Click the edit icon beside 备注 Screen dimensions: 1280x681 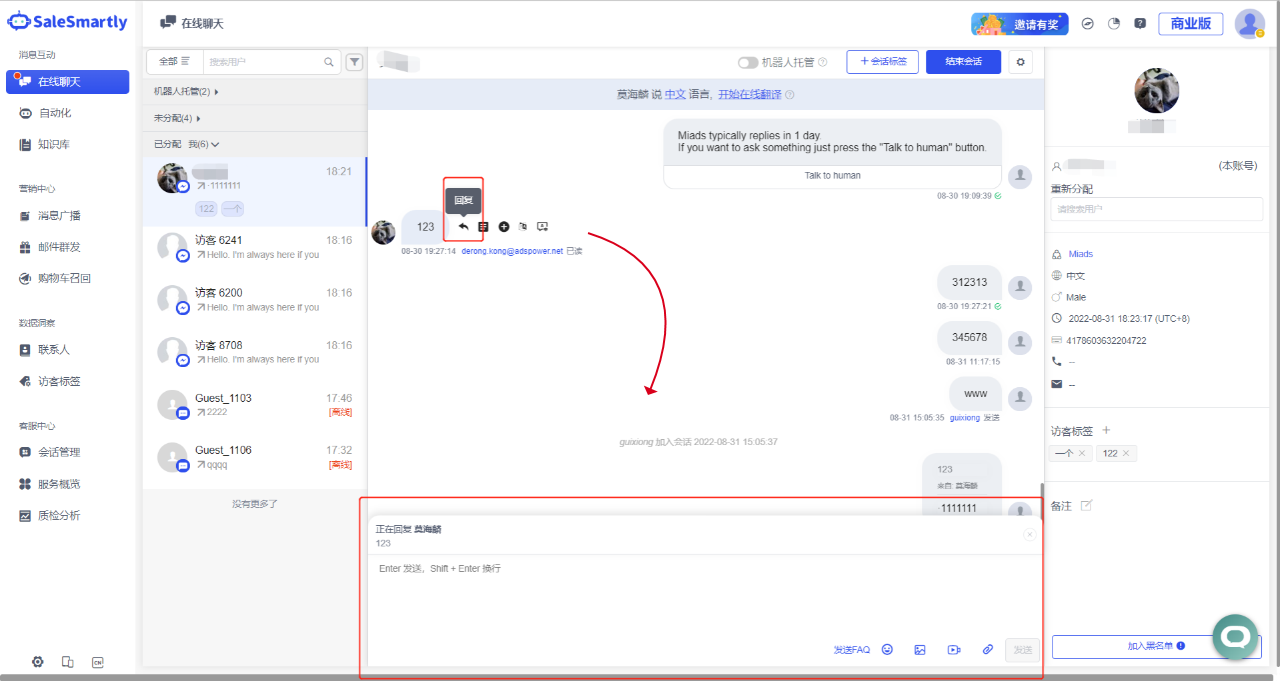1087,506
